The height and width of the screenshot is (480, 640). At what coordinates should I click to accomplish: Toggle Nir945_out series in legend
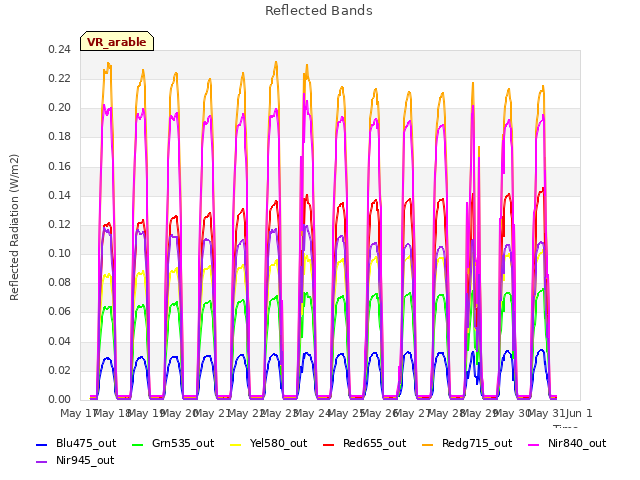[x=75, y=460]
